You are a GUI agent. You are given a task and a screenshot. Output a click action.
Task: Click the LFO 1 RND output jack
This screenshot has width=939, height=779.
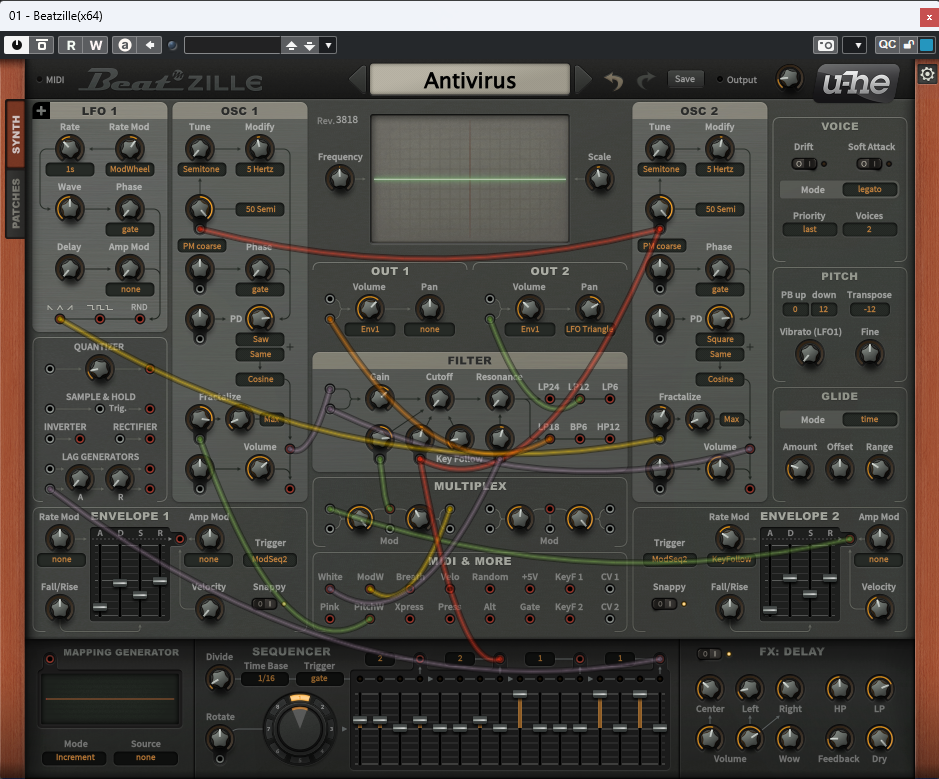[x=140, y=319]
